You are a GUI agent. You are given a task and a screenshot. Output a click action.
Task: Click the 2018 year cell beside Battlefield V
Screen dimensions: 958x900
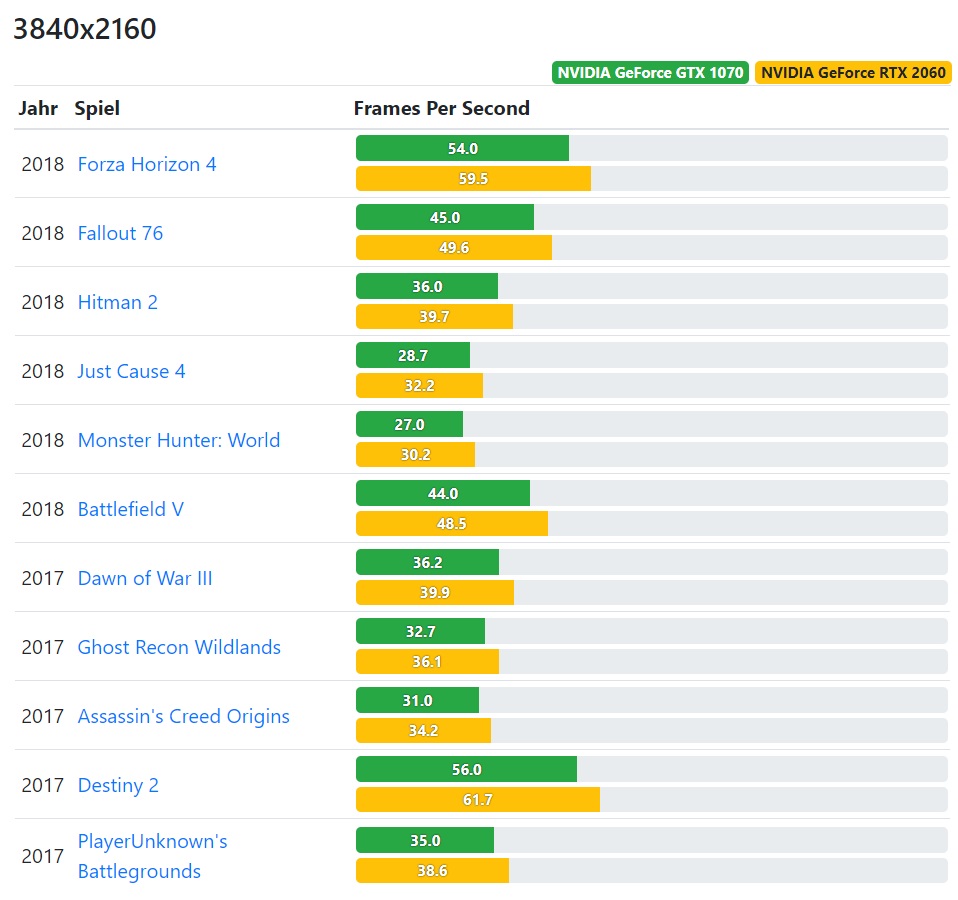pyautogui.click(x=43, y=510)
